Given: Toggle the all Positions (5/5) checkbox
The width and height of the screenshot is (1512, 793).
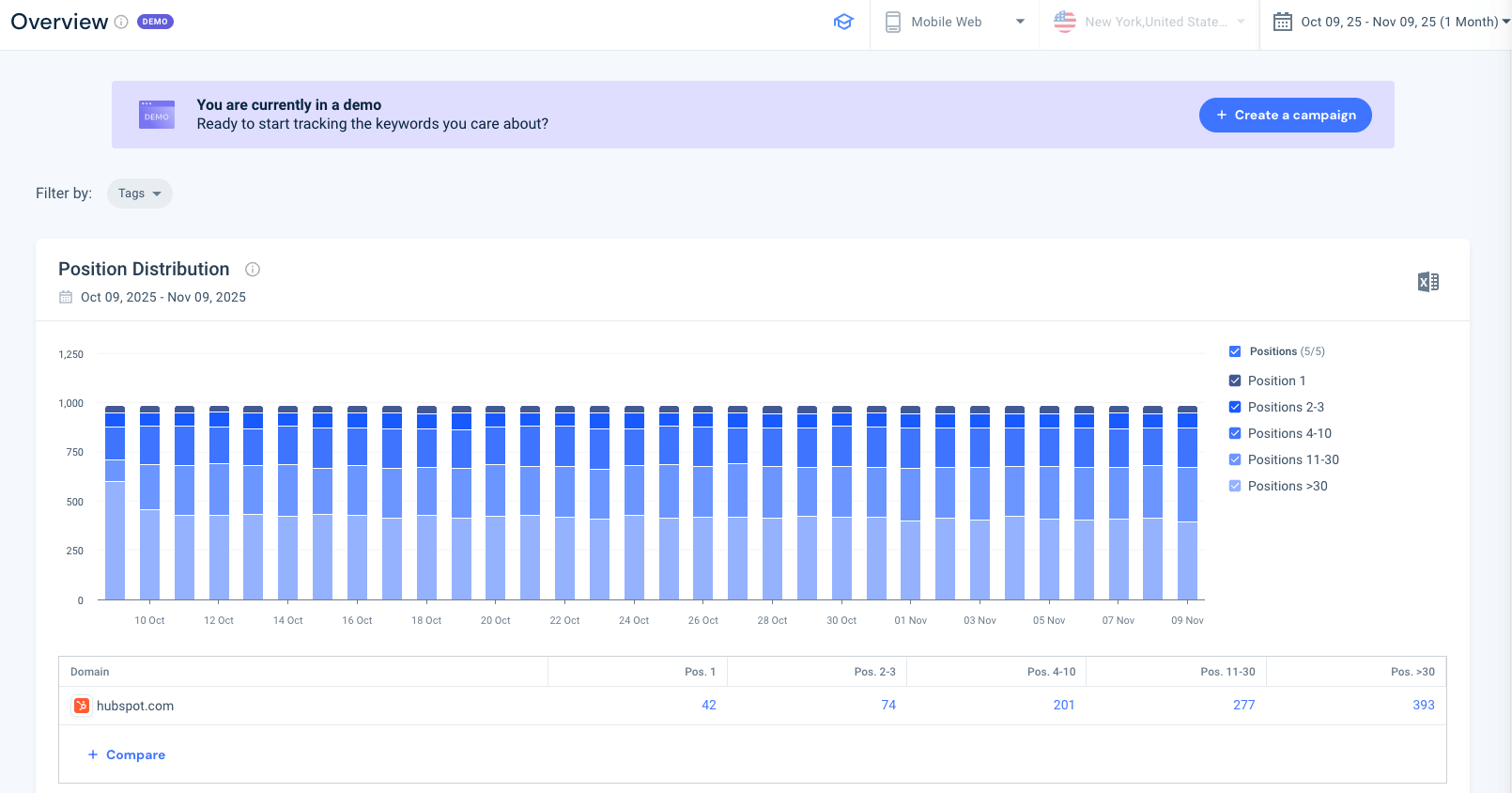Looking at the screenshot, I should tap(1235, 351).
